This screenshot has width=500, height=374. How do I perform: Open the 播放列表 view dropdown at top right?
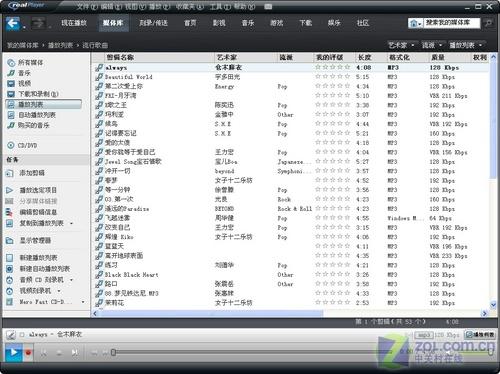coord(466,45)
